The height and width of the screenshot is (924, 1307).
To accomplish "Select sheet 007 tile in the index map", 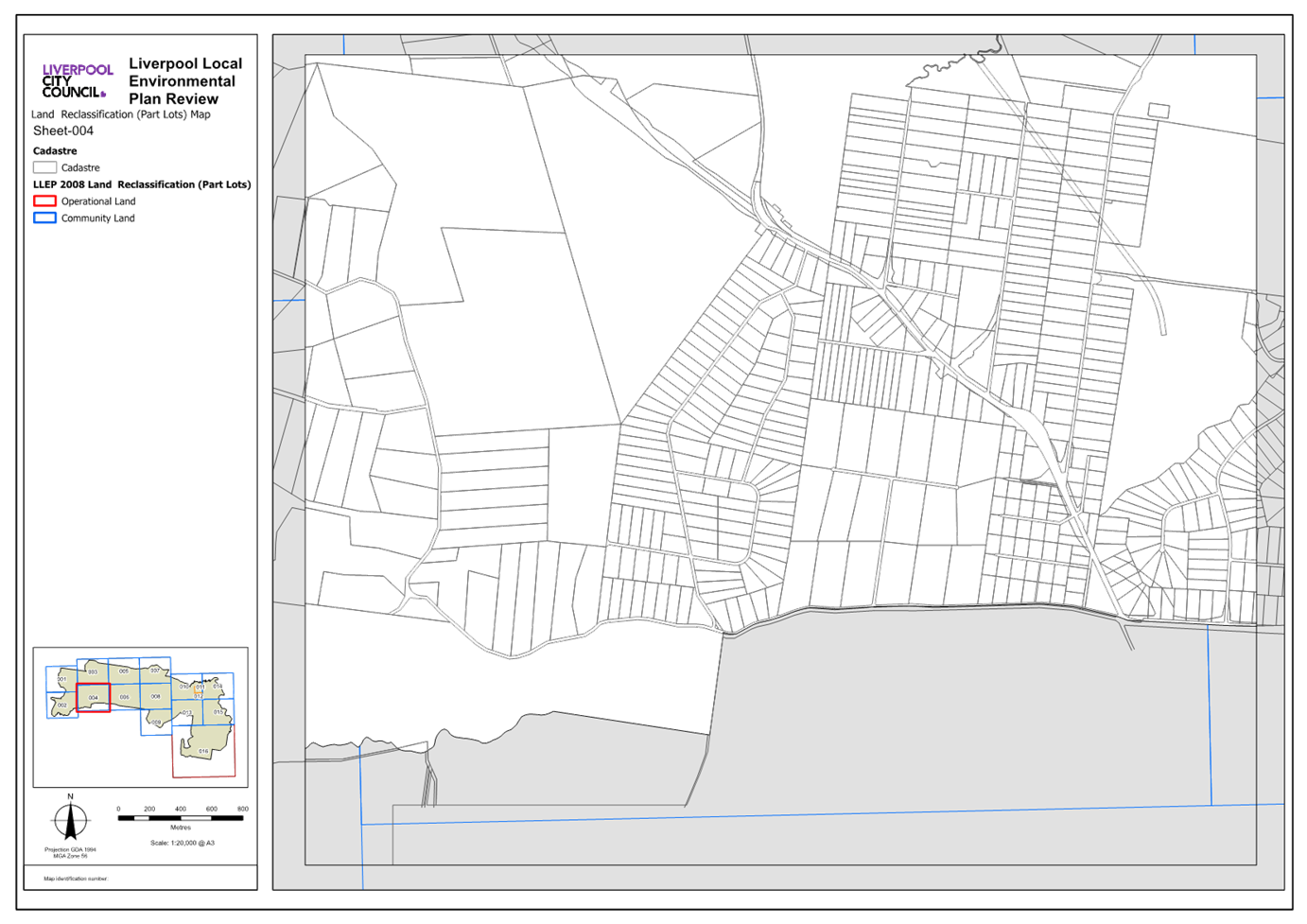I will (x=155, y=671).
